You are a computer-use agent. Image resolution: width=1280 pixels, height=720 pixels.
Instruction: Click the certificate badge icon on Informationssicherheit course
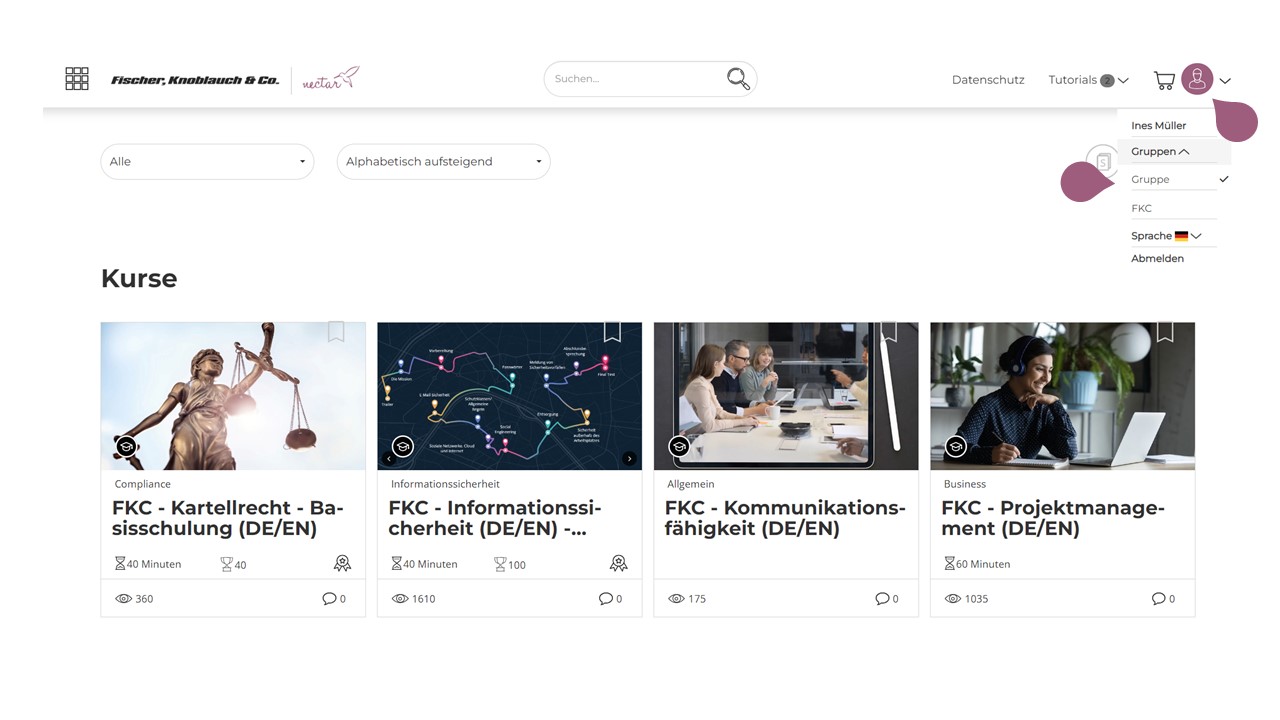(x=618, y=564)
